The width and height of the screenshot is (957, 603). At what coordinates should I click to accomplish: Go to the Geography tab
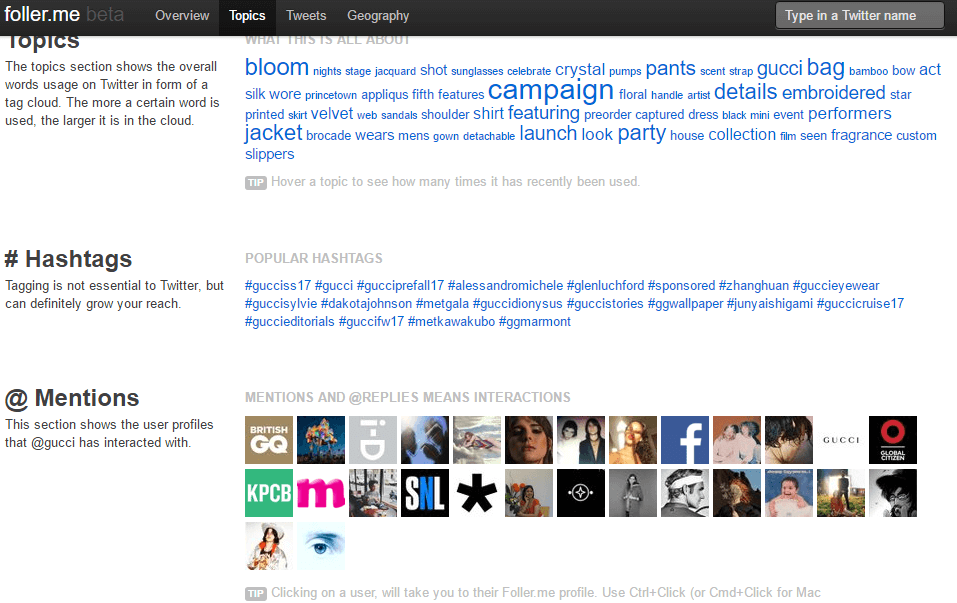378,16
